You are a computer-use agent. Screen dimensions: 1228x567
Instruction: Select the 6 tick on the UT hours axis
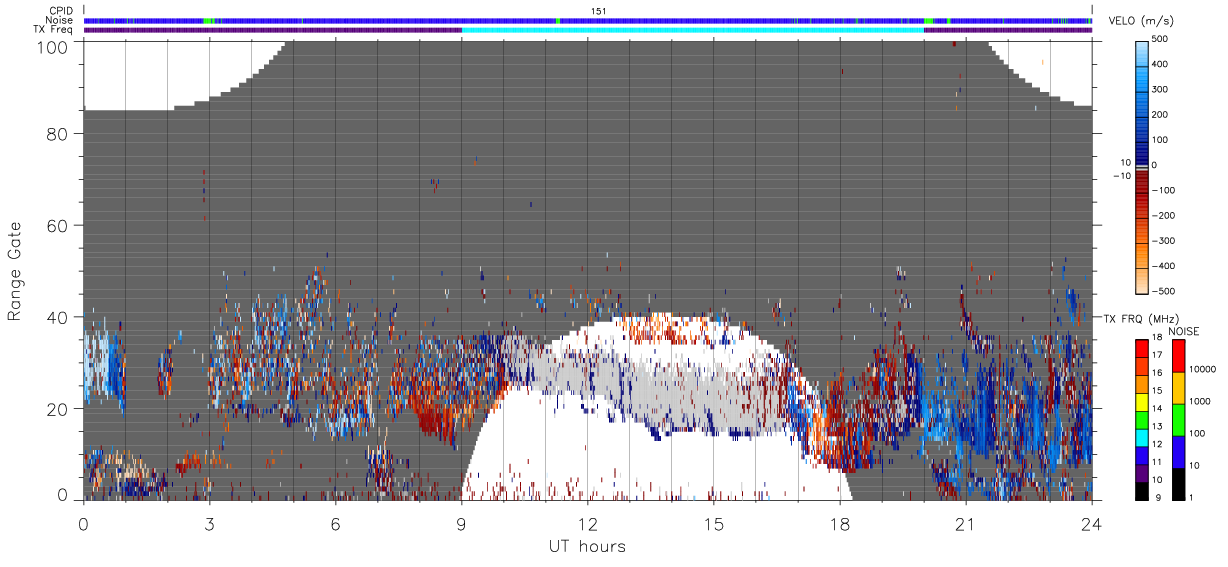tap(336, 523)
